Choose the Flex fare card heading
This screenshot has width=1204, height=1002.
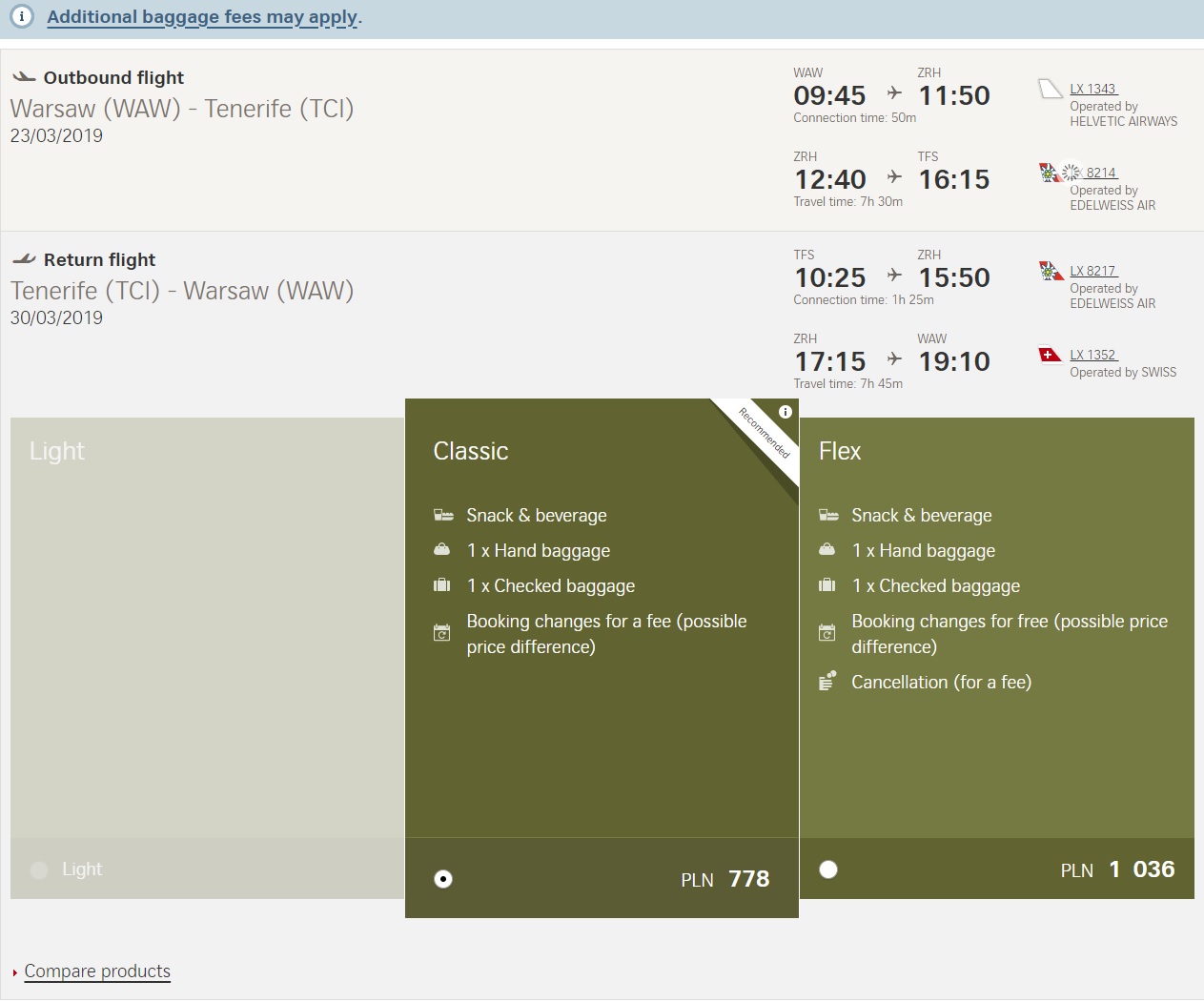click(840, 451)
